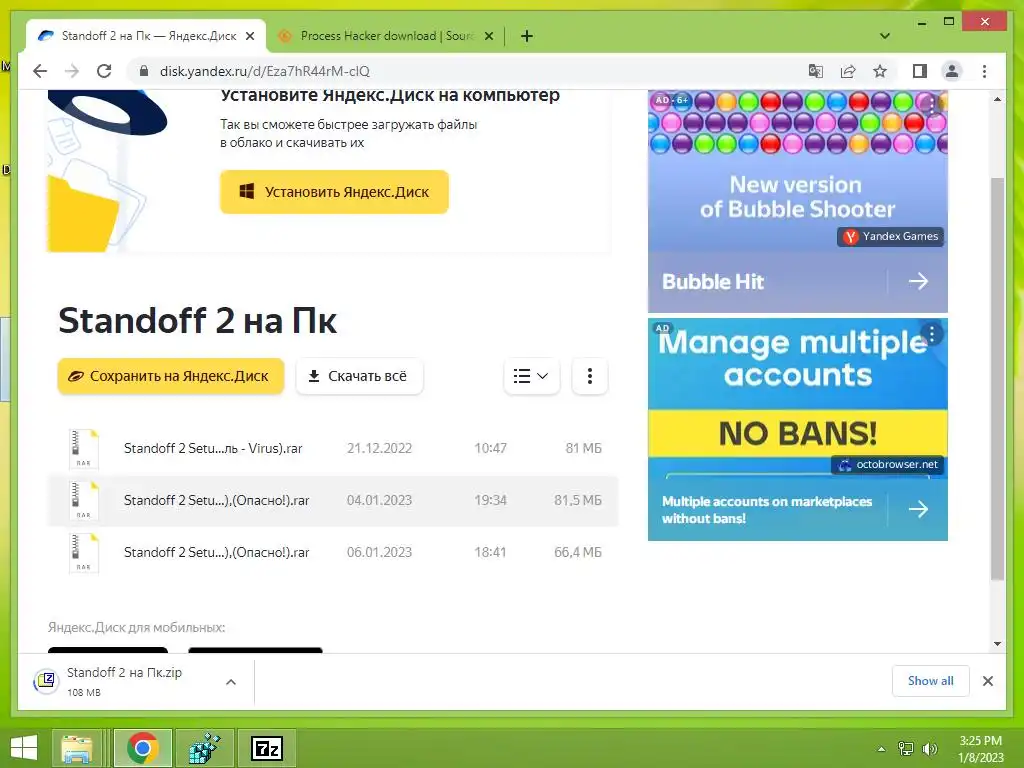Click the Установить Яндекс.Диск button

(x=334, y=192)
